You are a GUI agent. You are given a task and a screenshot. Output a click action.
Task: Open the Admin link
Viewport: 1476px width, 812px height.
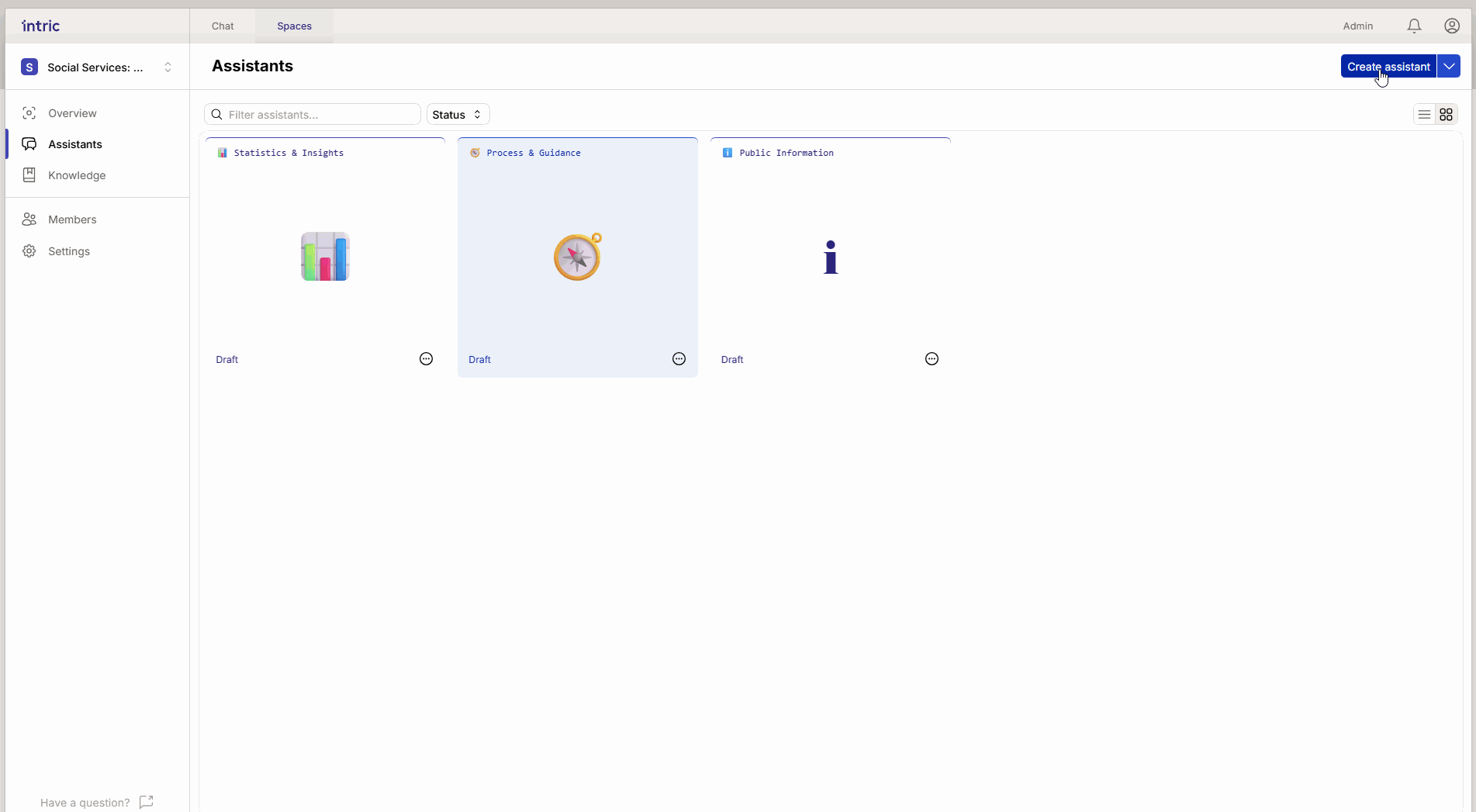coord(1357,26)
